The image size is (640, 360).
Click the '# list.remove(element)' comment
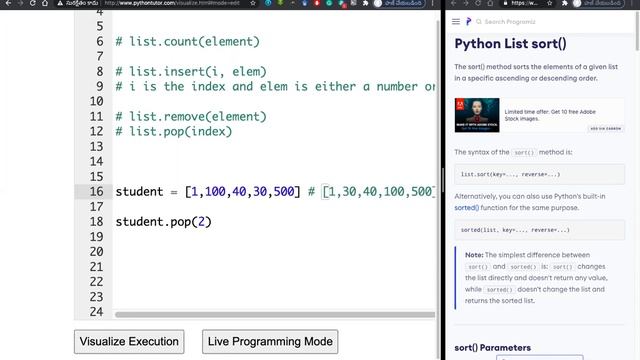point(191,117)
